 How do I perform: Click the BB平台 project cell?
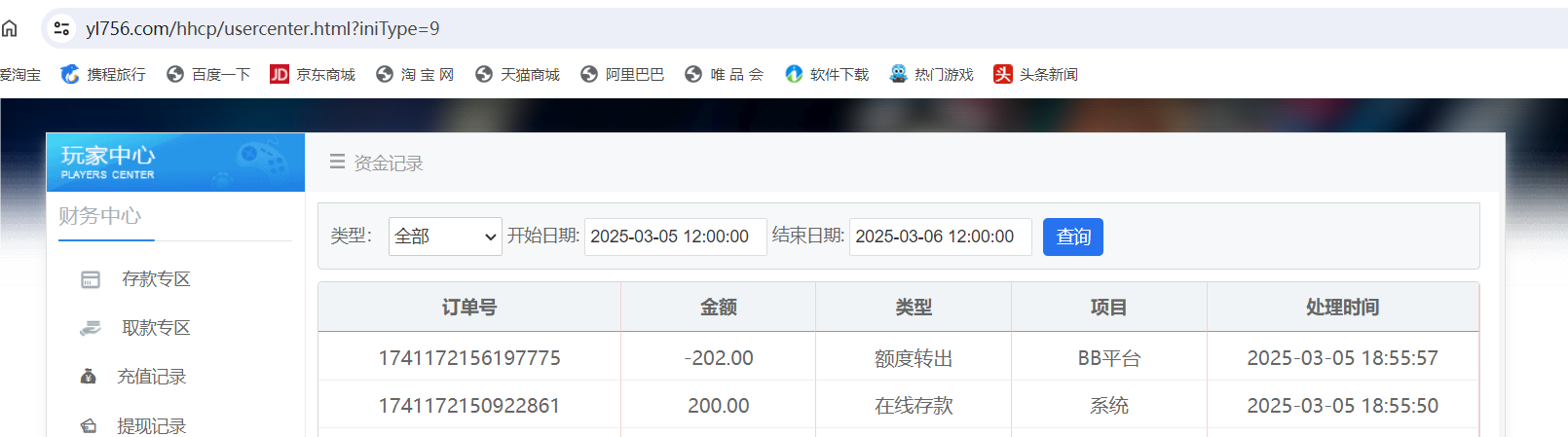1109,358
